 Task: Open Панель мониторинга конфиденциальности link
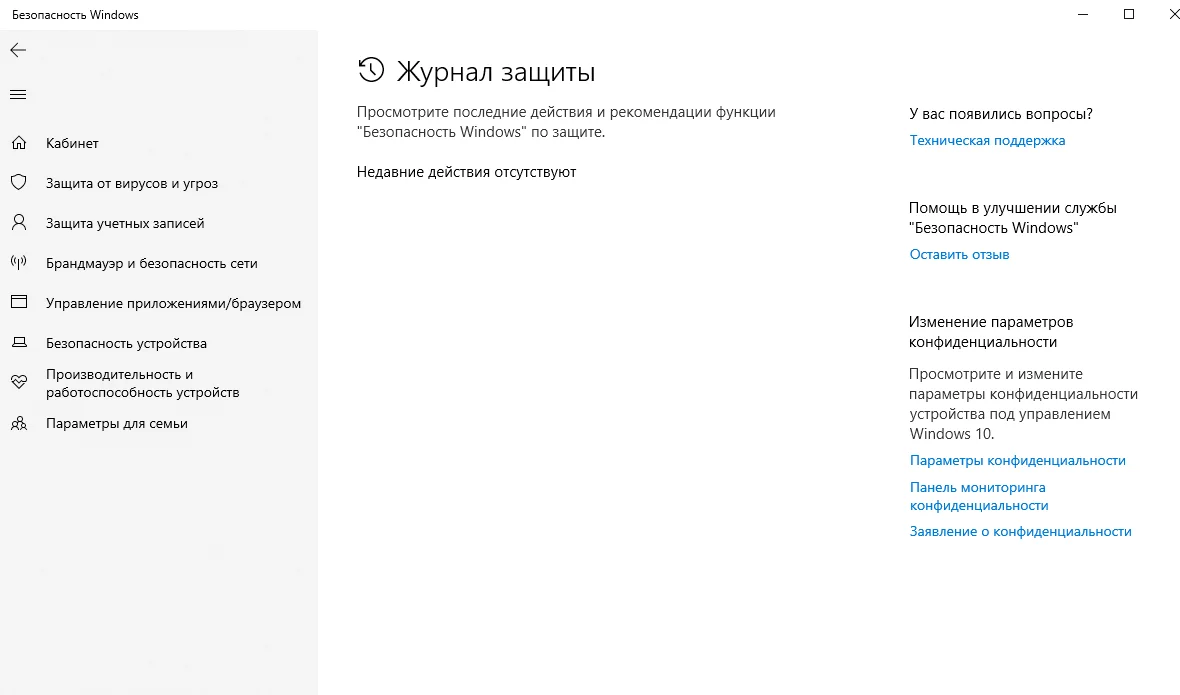tap(979, 496)
